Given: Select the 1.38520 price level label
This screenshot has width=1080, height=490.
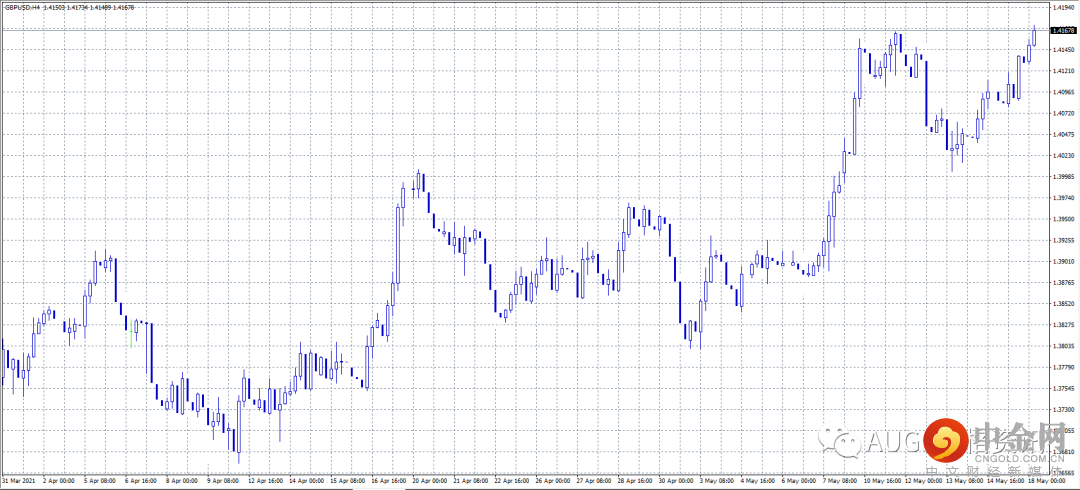Looking at the screenshot, I should click(x=1064, y=303).
